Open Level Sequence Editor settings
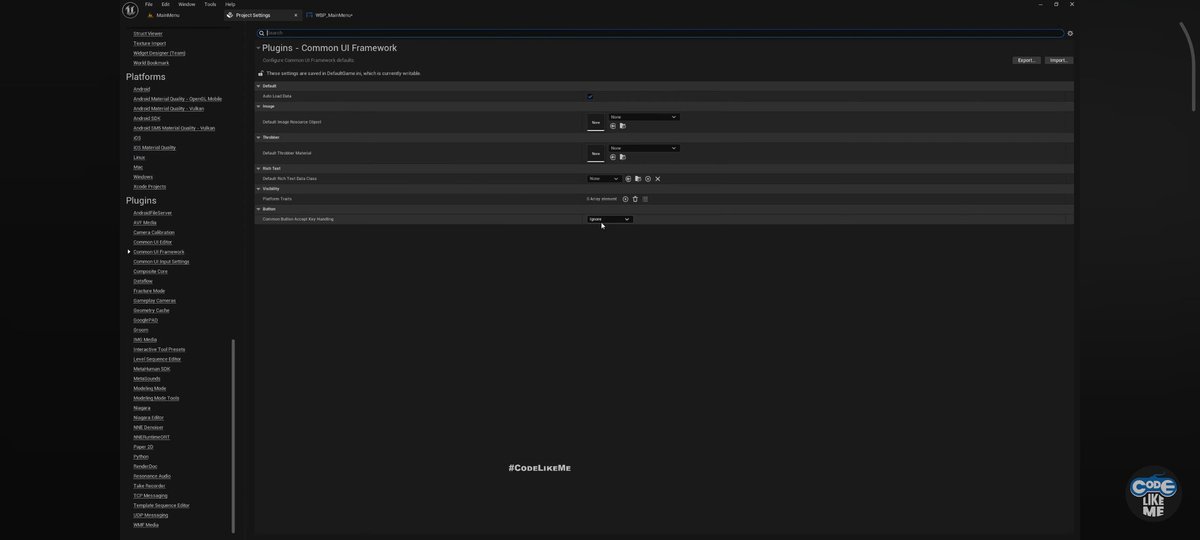Image resolution: width=1200 pixels, height=540 pixels. tap(157, 359)
